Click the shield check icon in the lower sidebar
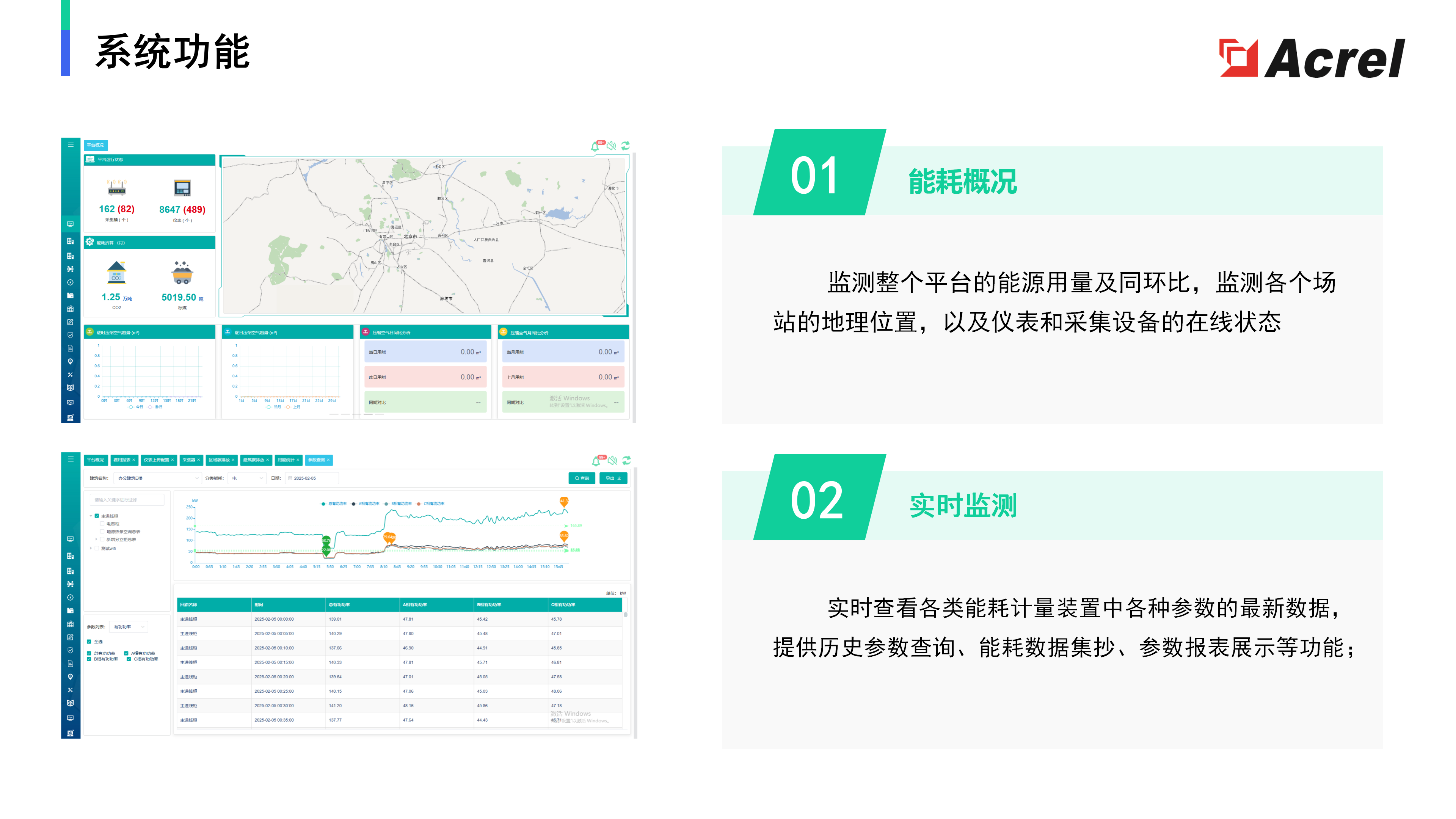The width and height of the screenshot is (1456, 819). pyautogui.click(x=70, y=650)
